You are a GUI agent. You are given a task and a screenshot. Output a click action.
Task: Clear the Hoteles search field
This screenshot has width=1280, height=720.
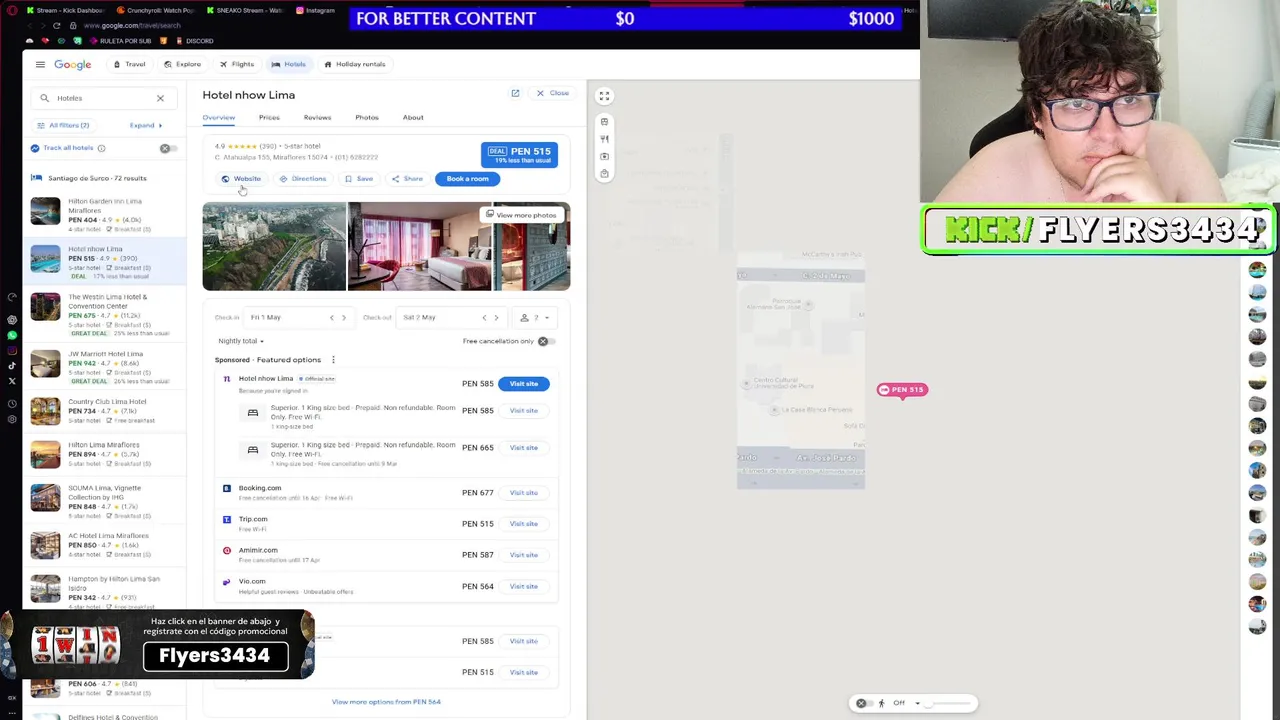click(x=160, y=98)
